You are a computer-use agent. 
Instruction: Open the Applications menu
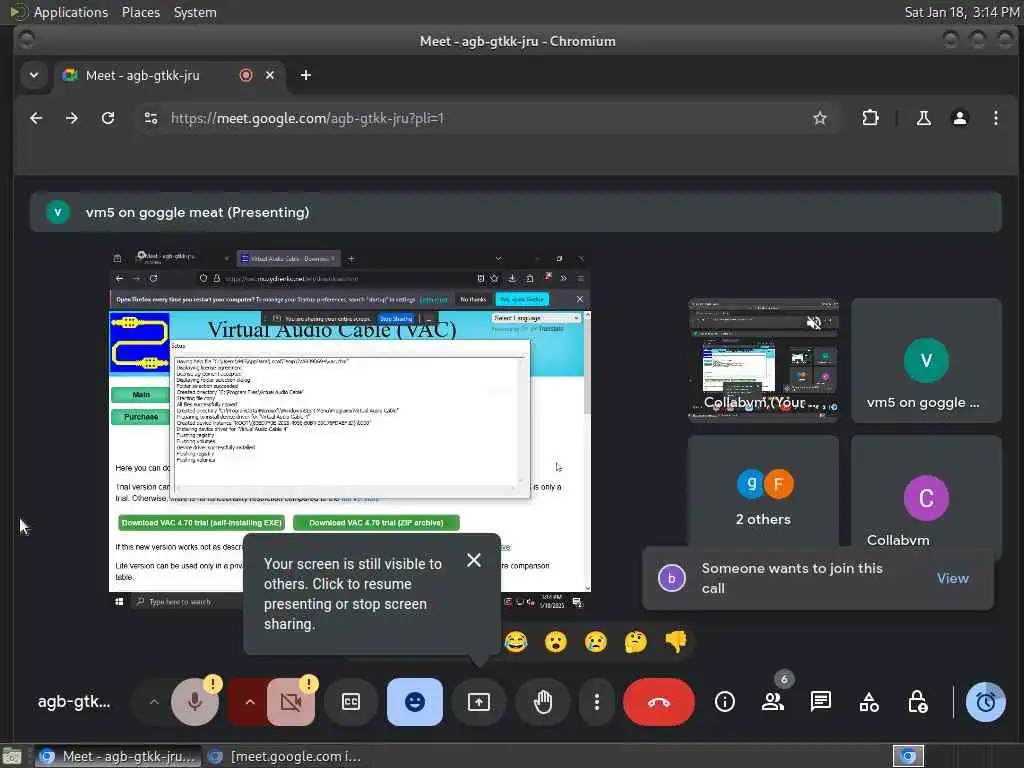point(71,12)
